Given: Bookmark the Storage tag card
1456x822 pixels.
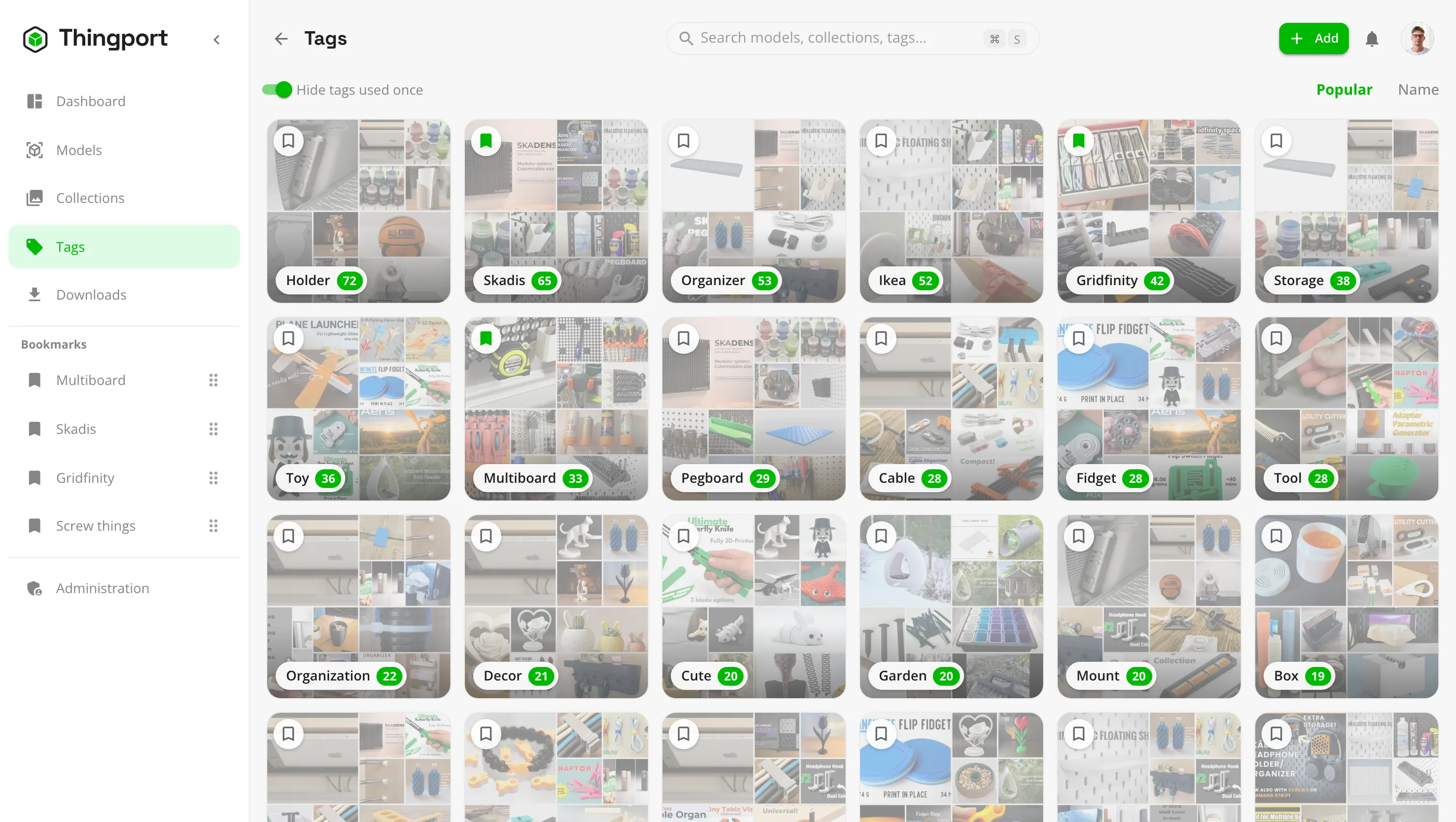Looking at the screenshot, I should coord(1276,141).
